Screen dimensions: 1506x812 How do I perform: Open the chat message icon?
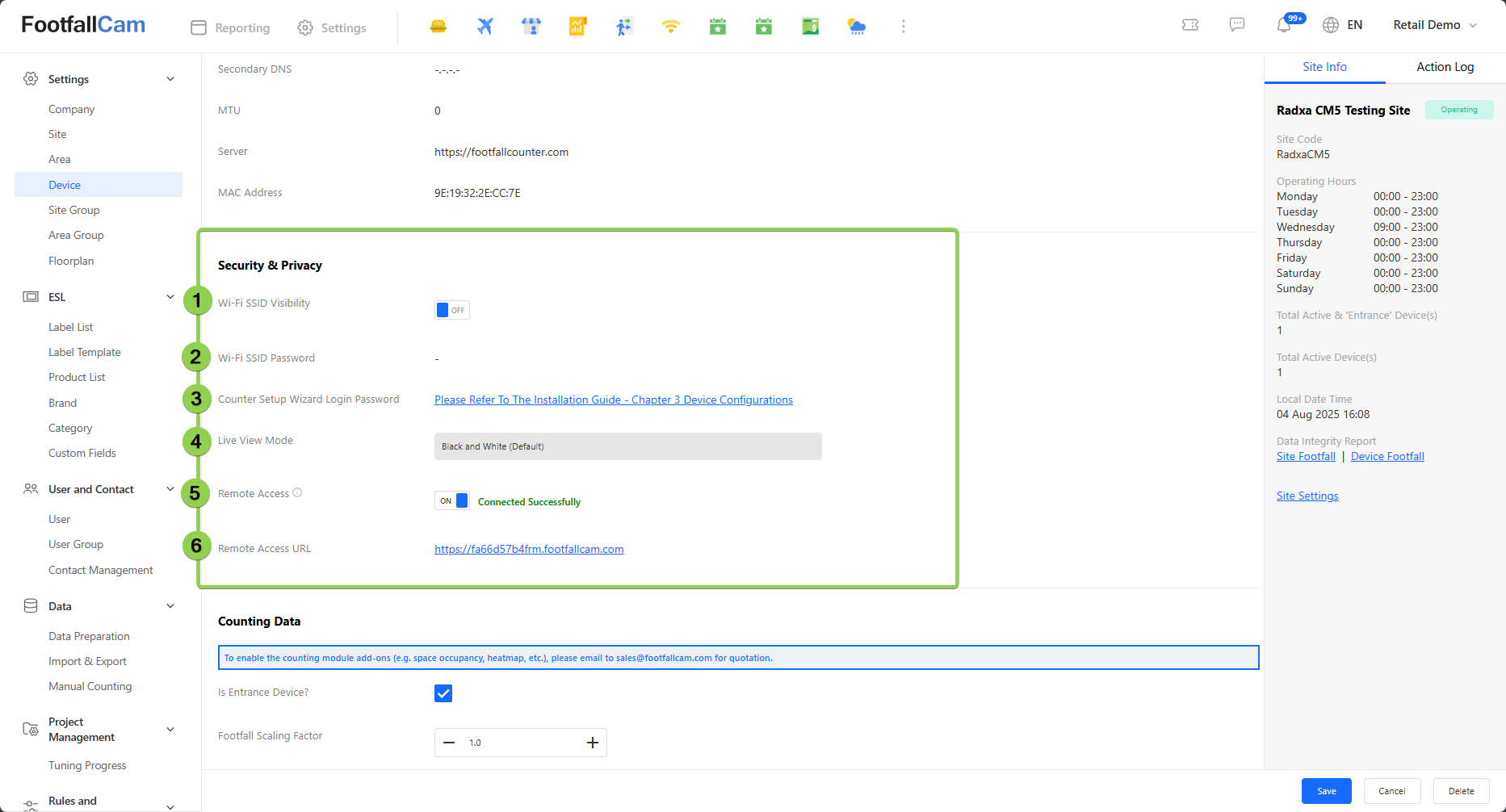click(1236, 25)
